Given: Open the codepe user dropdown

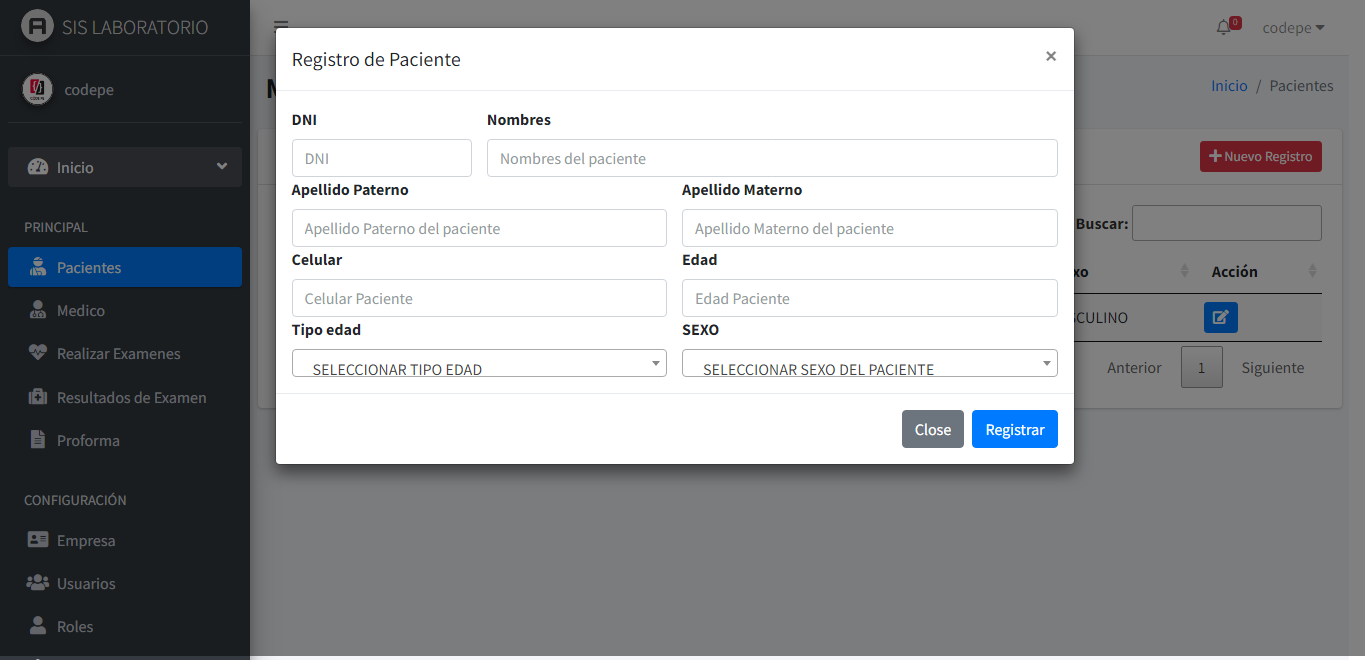Looking at the screenshot, I should [1293, 28].
